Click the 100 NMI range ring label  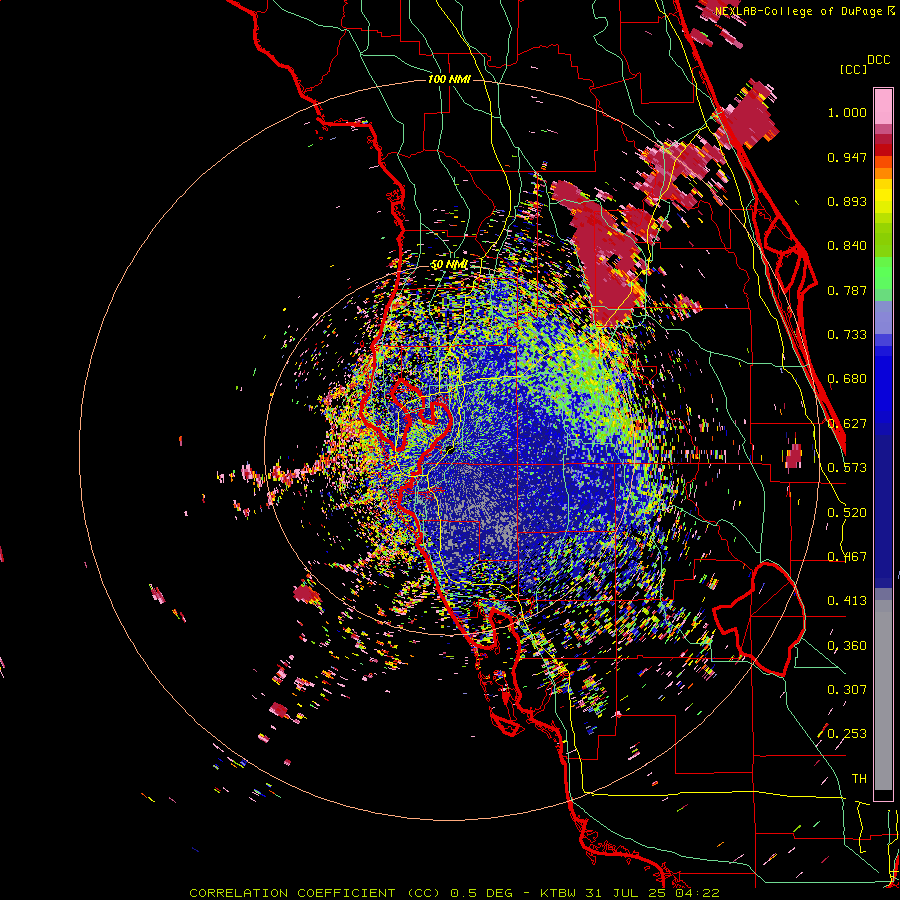pos(449,79)
